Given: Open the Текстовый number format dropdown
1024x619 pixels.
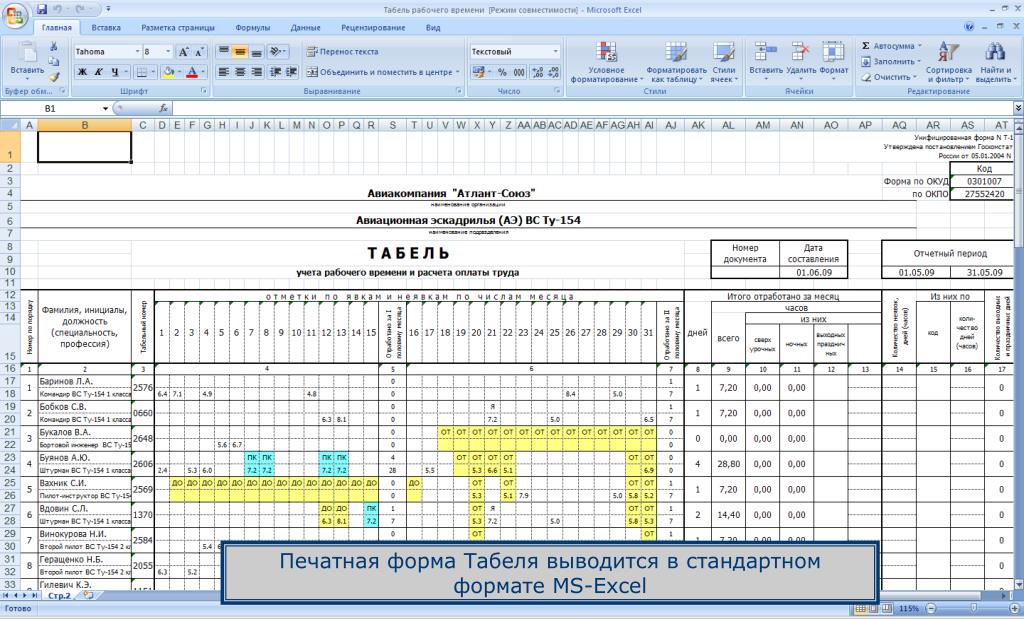Looking at the screenshot, I should point(556,52).
